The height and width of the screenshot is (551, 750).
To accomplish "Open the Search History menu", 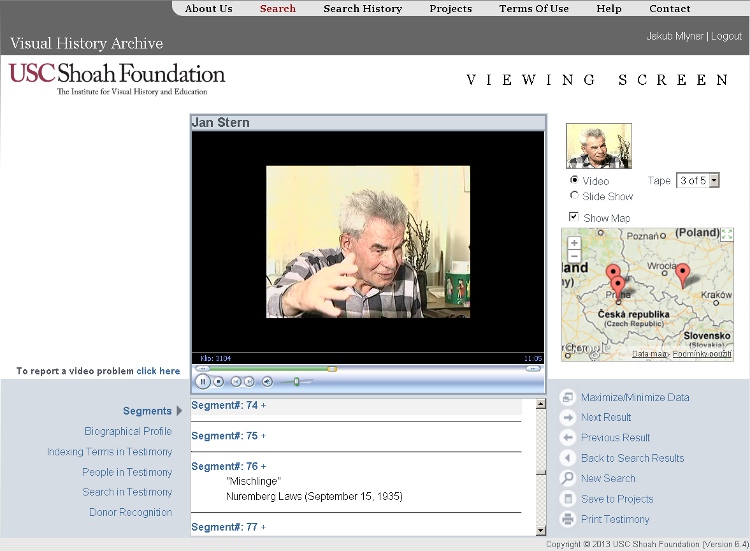I will [362, 8].
